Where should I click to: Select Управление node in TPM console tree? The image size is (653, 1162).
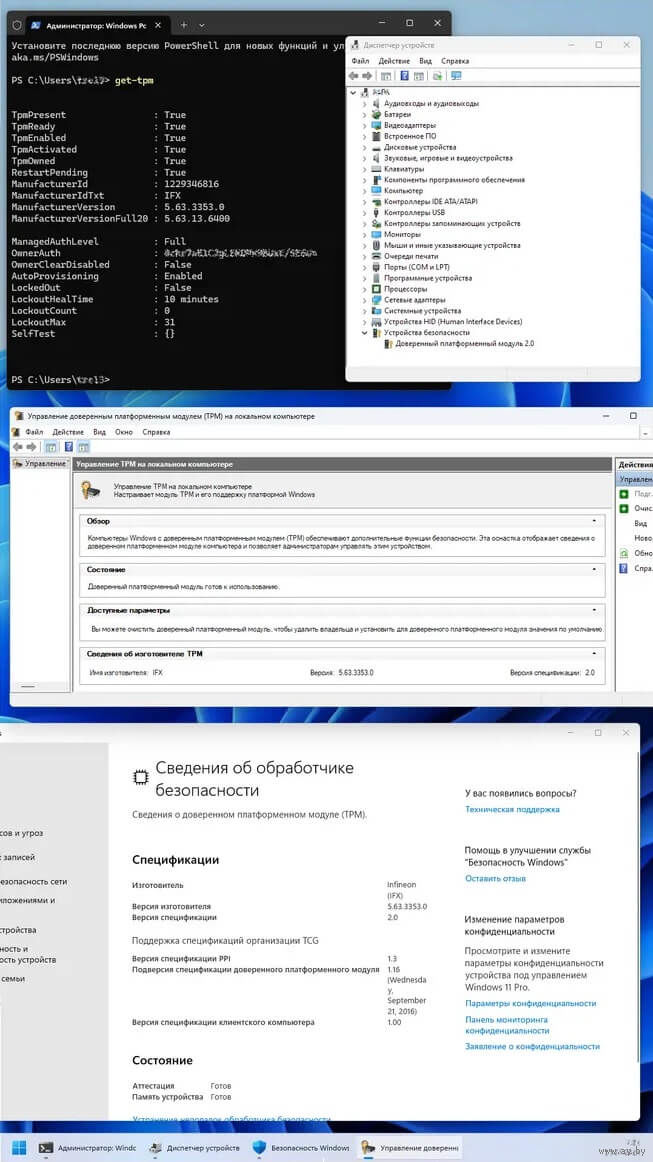coord(44,464)
